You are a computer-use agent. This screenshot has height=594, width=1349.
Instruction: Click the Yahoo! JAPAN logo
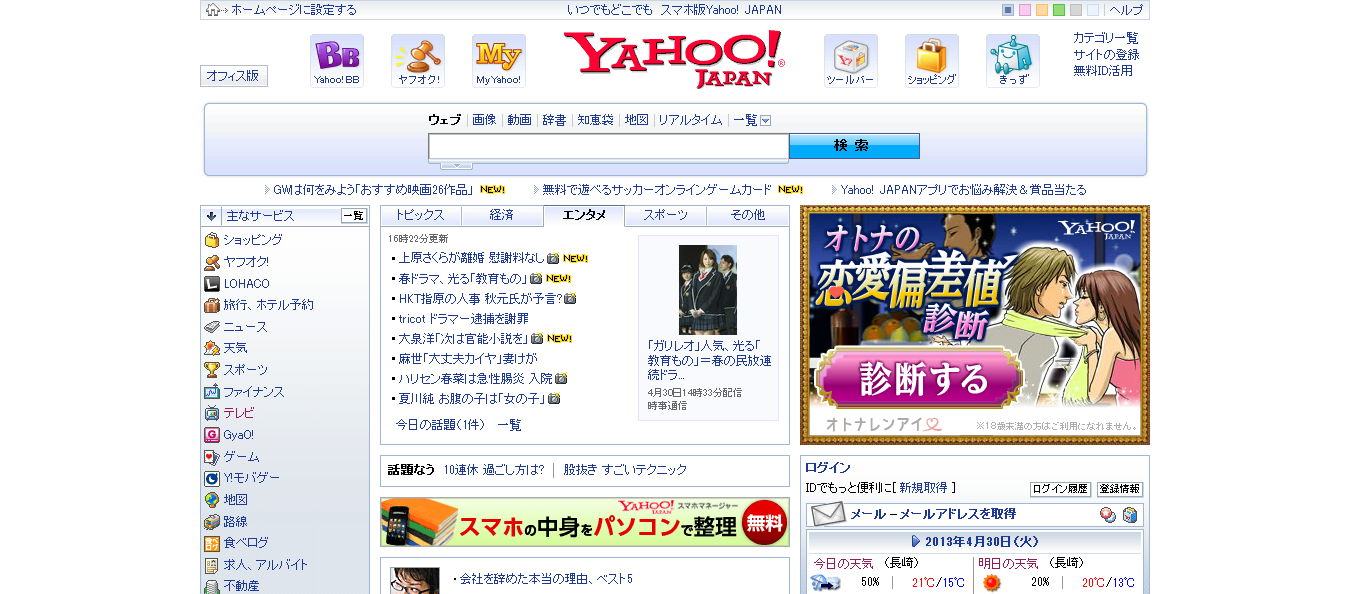[x=674, y=59]
